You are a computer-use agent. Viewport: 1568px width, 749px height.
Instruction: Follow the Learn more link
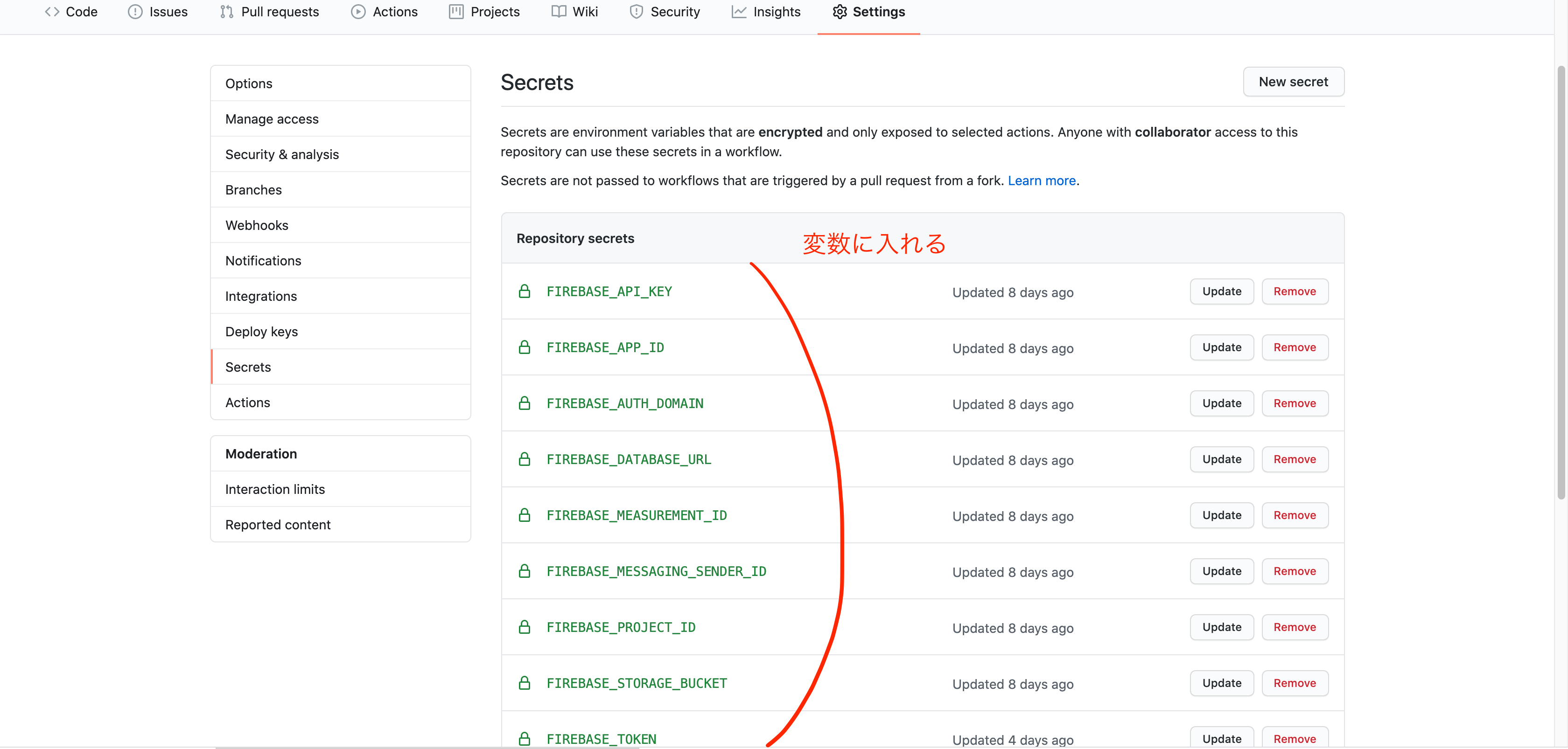pyautogui.click(x=1041, y=180)
